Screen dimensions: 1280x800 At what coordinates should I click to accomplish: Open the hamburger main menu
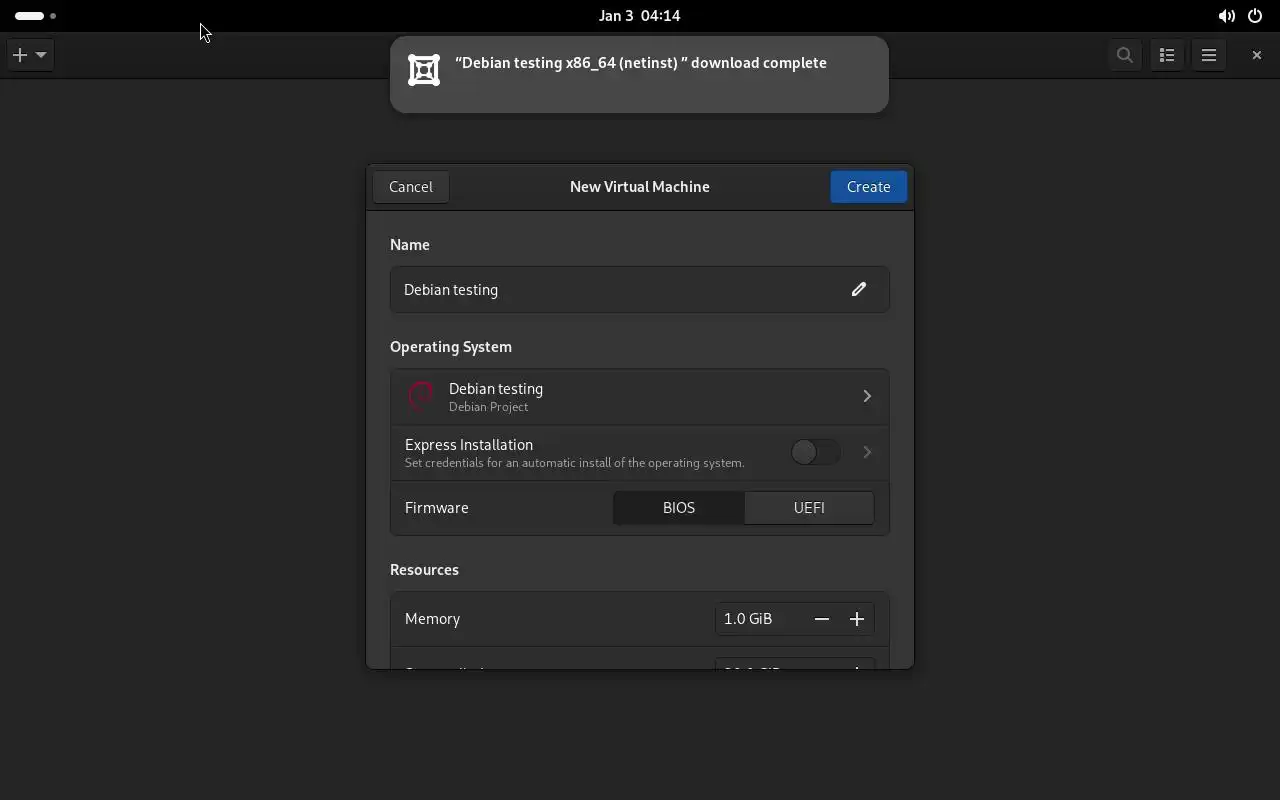click(x=1209, y=55)
